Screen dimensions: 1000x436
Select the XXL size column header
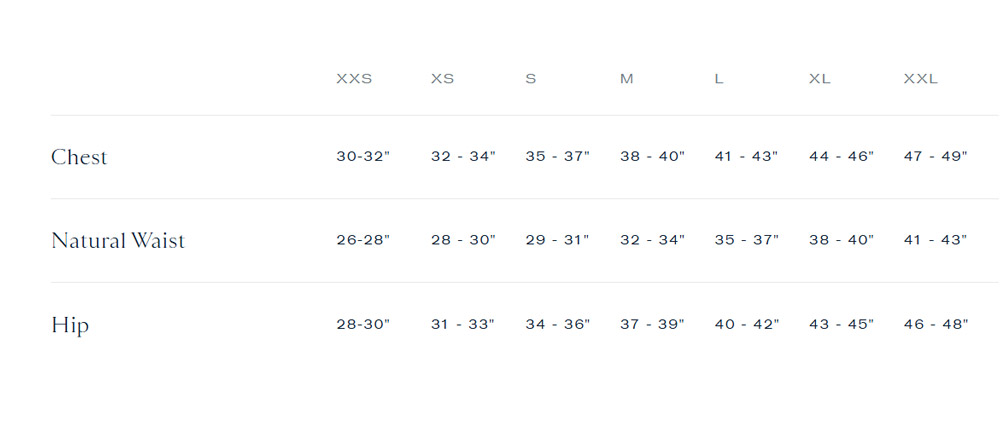921,79
